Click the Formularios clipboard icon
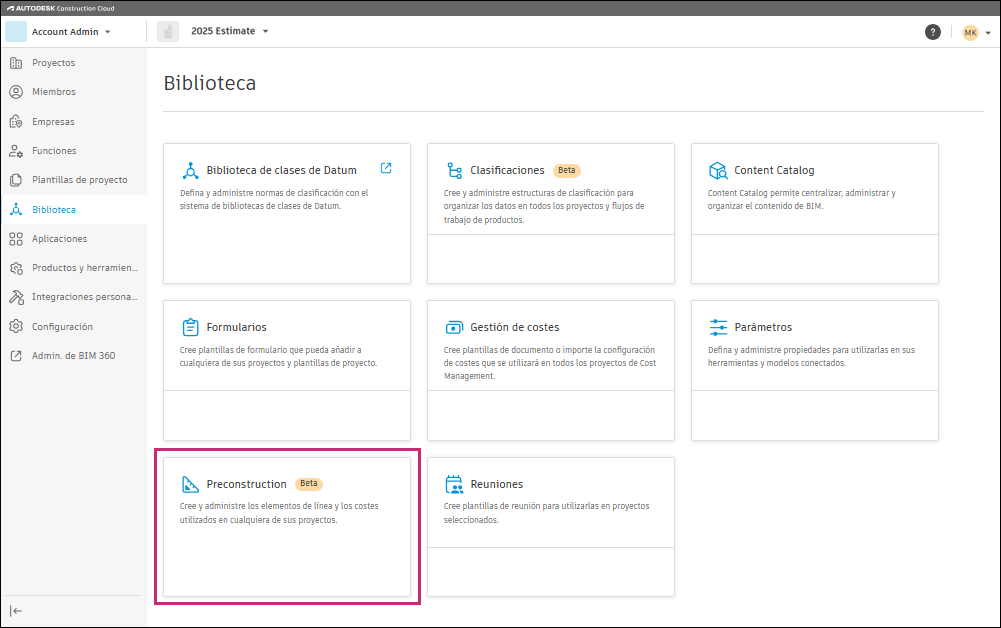 click(190, 327)
